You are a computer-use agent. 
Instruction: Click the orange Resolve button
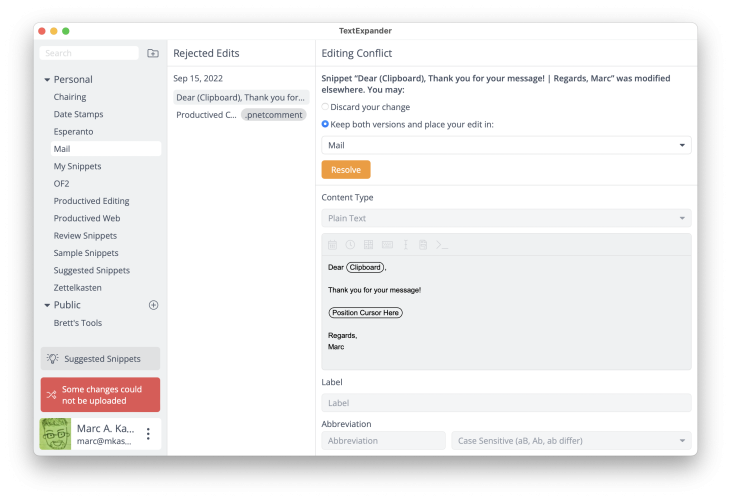coord(346,170)
